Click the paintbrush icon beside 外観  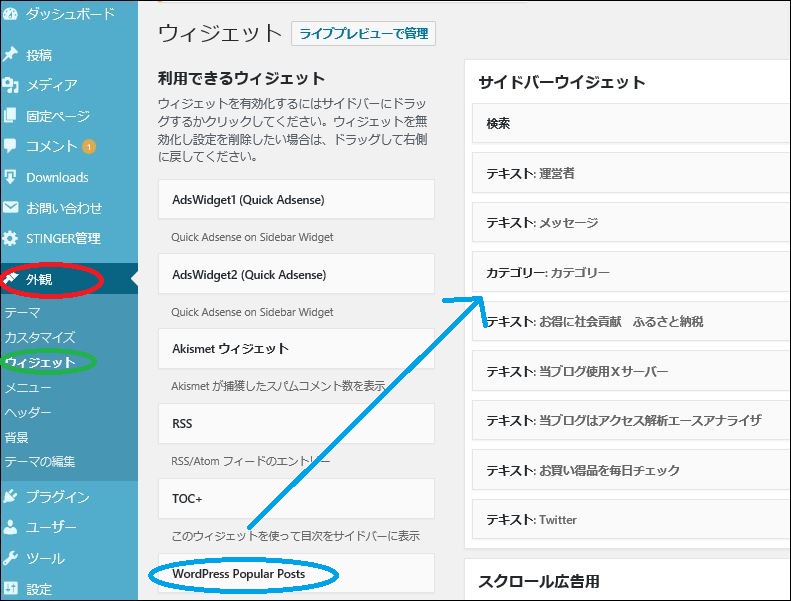(11, 278)
